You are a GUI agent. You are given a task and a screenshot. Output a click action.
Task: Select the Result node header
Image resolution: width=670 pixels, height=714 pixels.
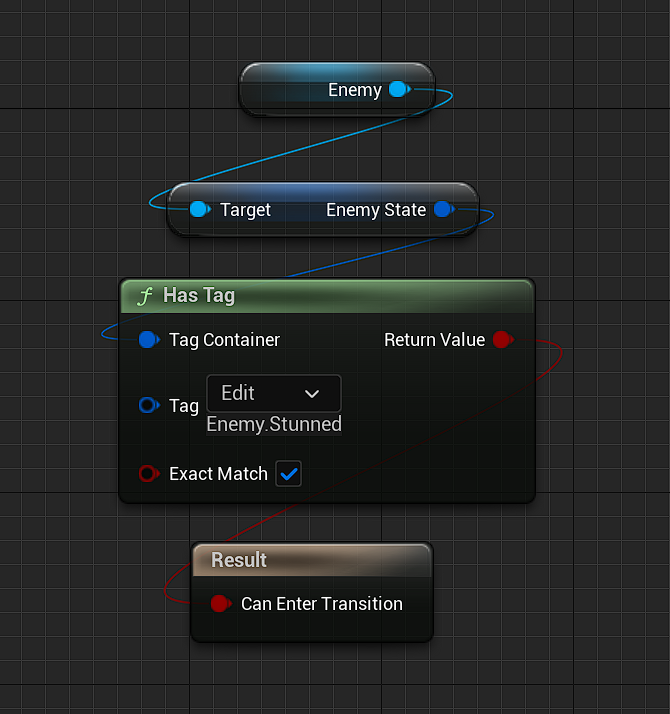pyautogui.click(x=312, y=560)
